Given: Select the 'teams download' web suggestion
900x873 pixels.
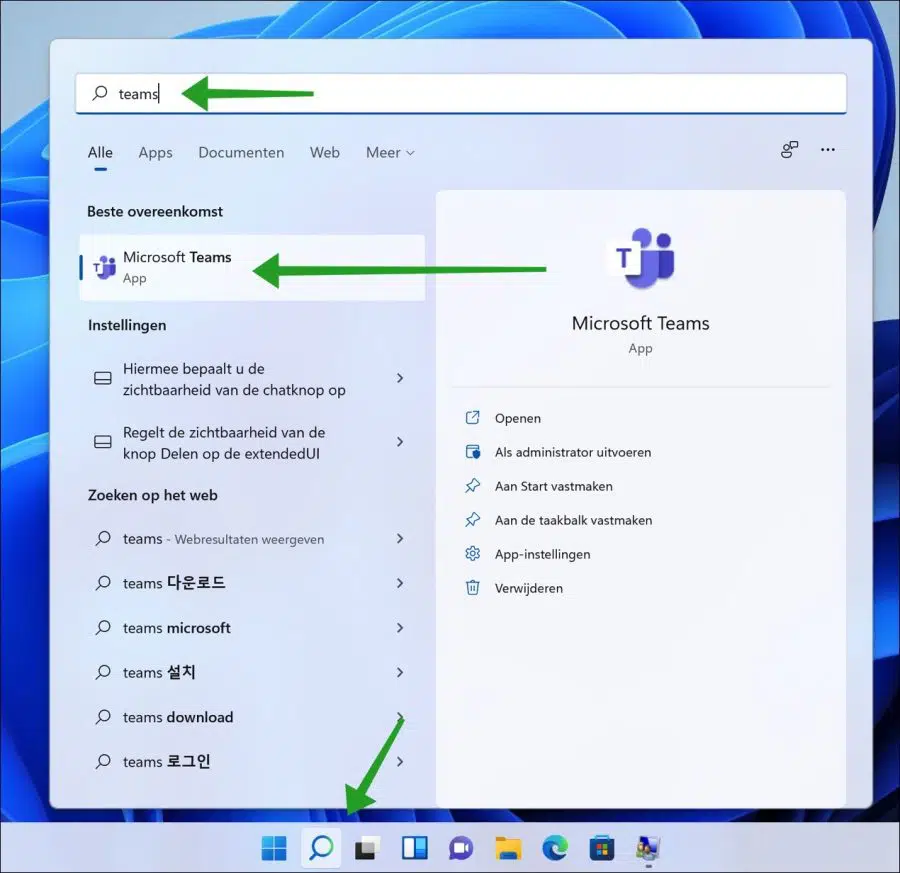Looking at the screenshot, I should 252,717.
